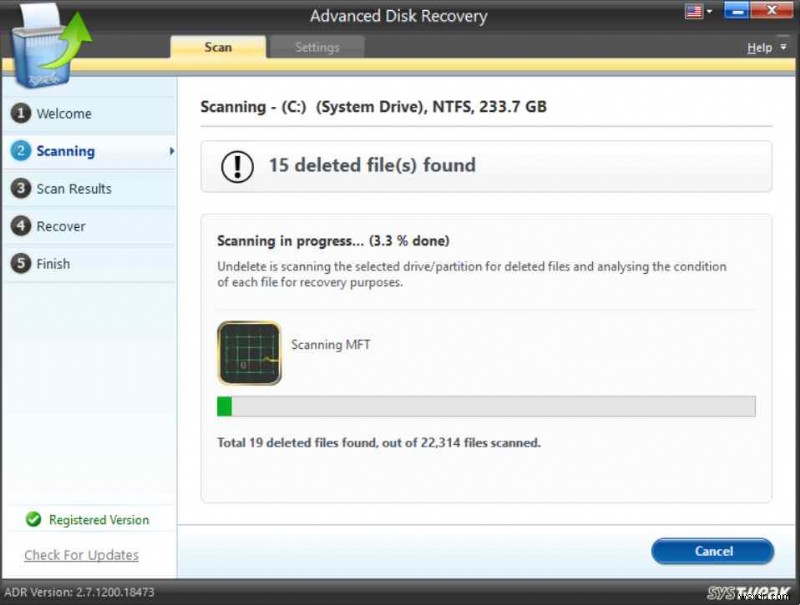Click the US flag language icon
The width and height of the screenshot is (800, 605).
[x=692, y=10]
